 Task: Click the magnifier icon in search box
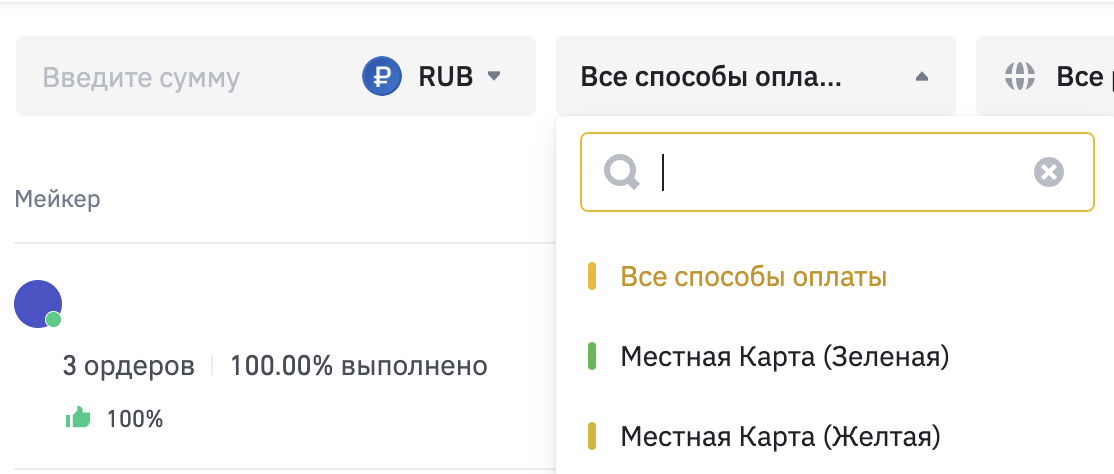(x=622, y=173)
